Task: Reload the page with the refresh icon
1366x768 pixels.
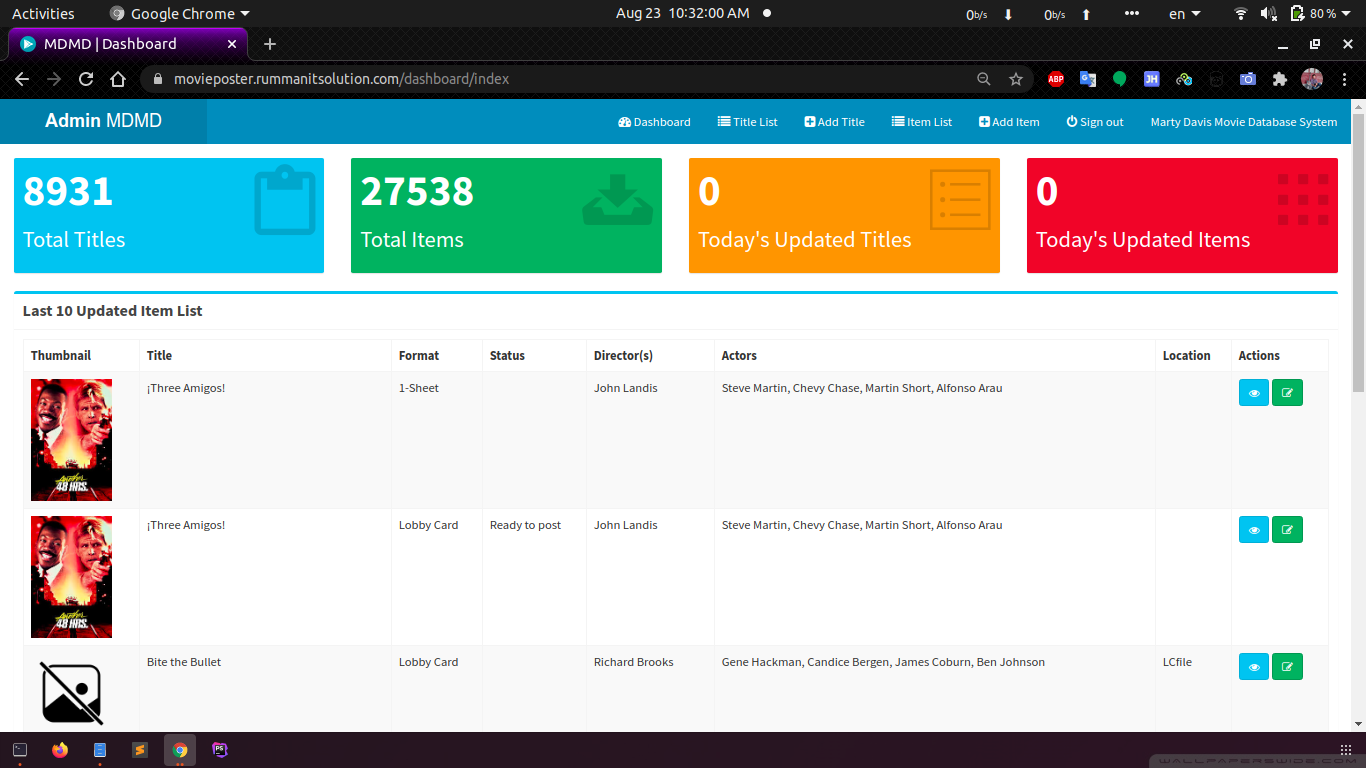Action: coord(86,79)
